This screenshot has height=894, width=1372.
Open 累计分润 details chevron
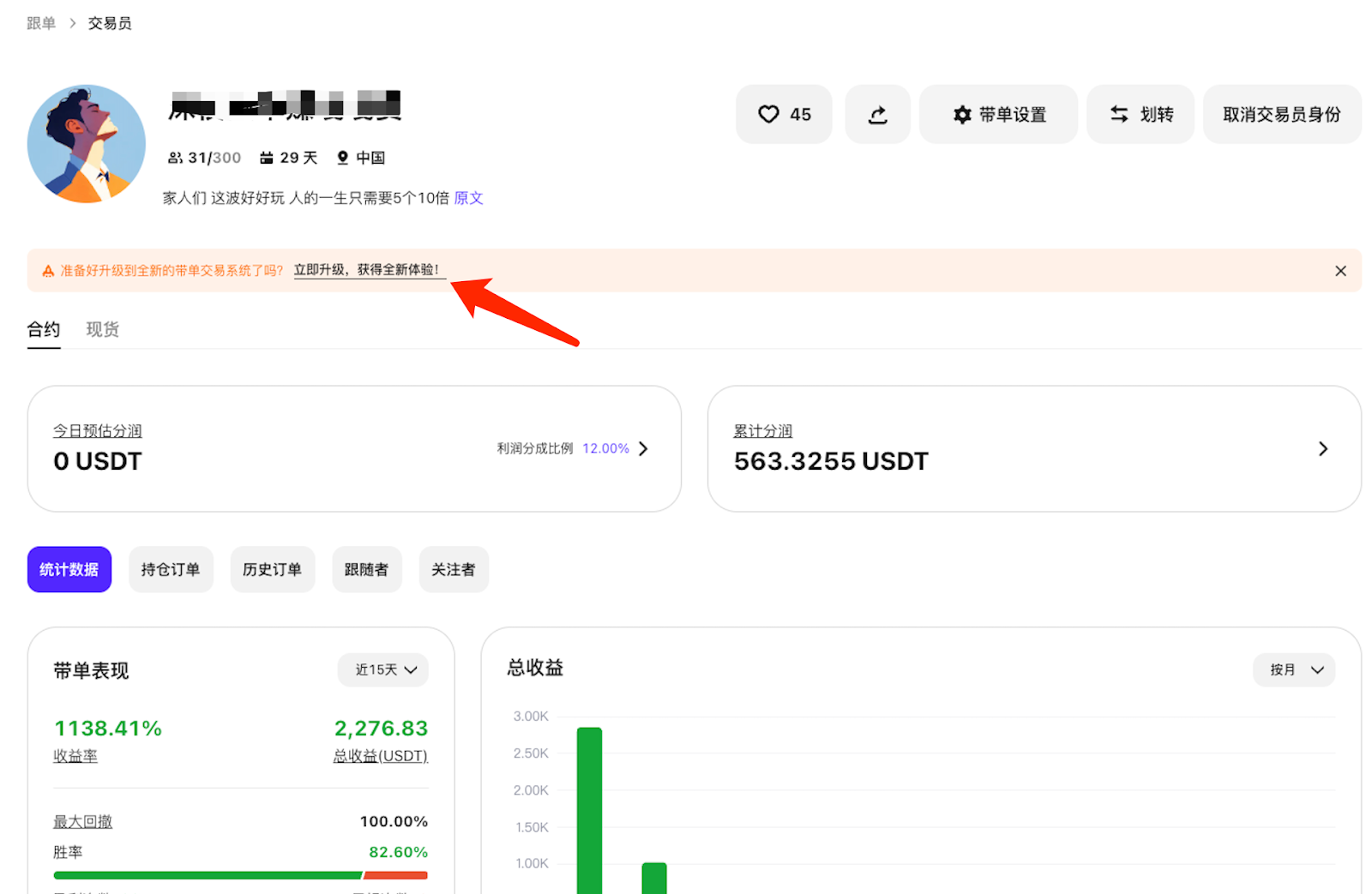point(1322,448)
